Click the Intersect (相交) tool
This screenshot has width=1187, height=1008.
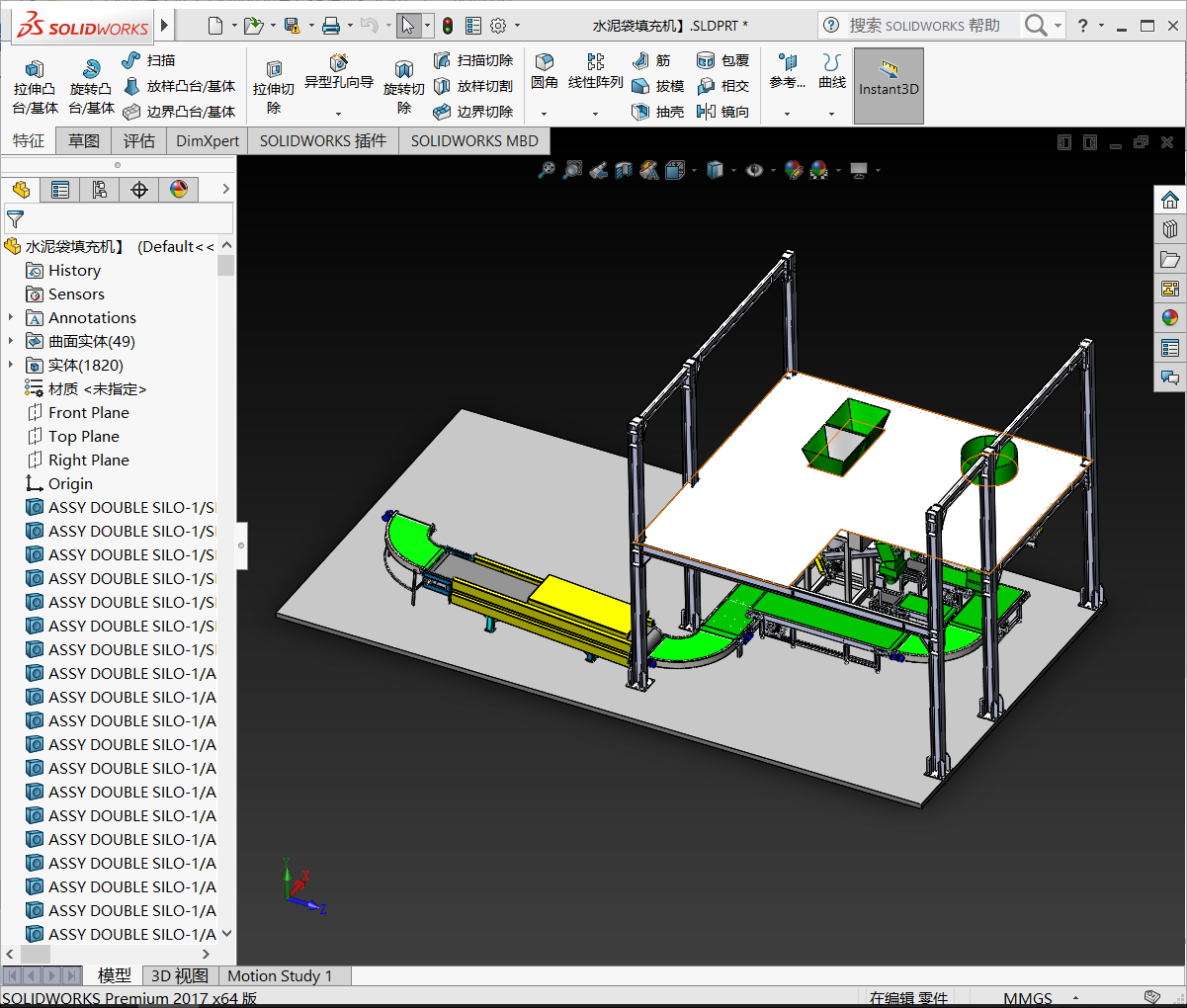click(722, 86)
